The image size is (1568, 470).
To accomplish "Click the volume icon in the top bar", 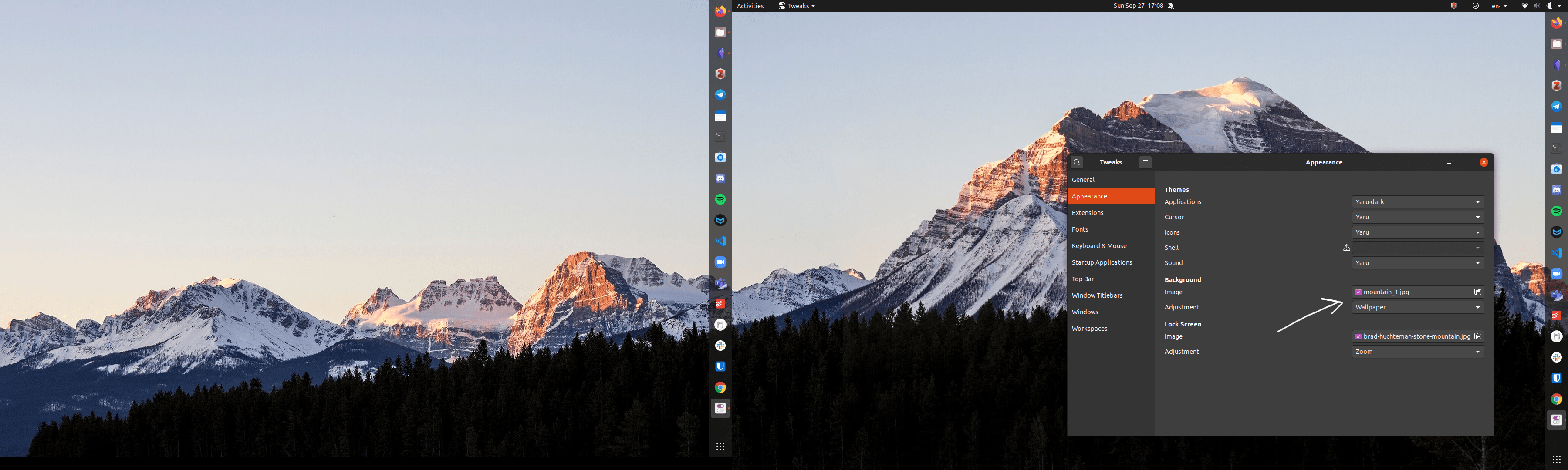I will 1536,6.
